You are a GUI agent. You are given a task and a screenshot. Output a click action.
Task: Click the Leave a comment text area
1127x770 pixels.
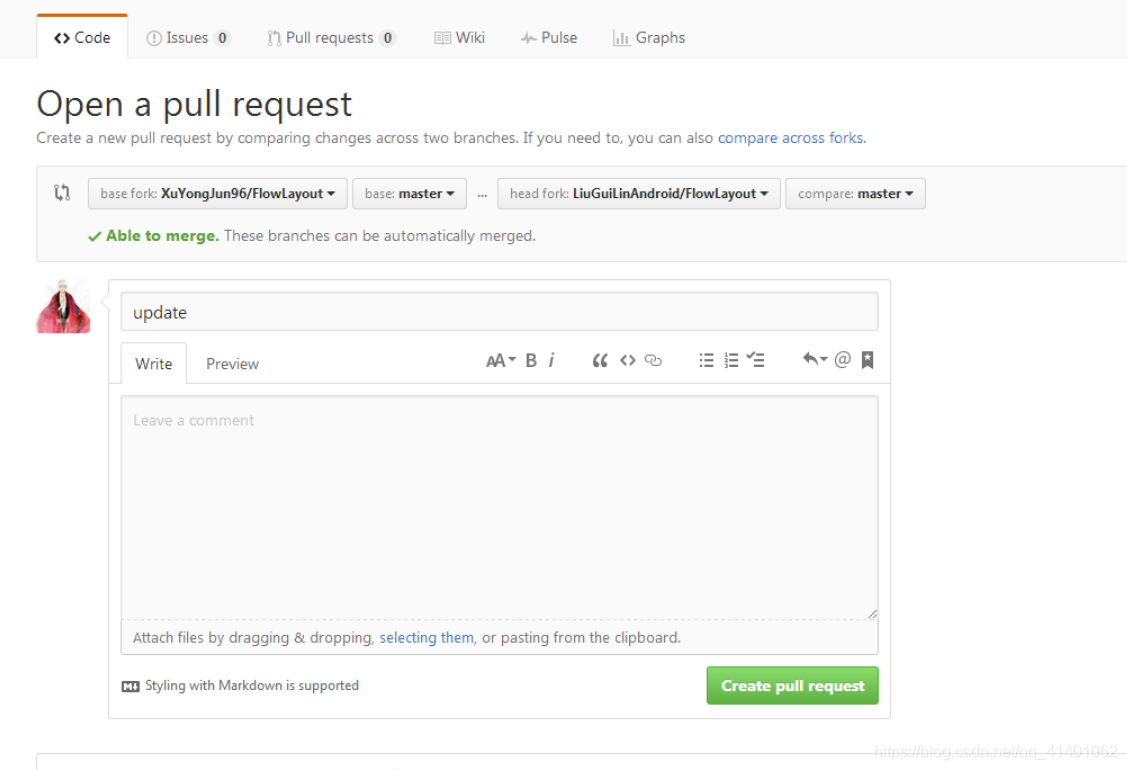[x=500, y=507]
